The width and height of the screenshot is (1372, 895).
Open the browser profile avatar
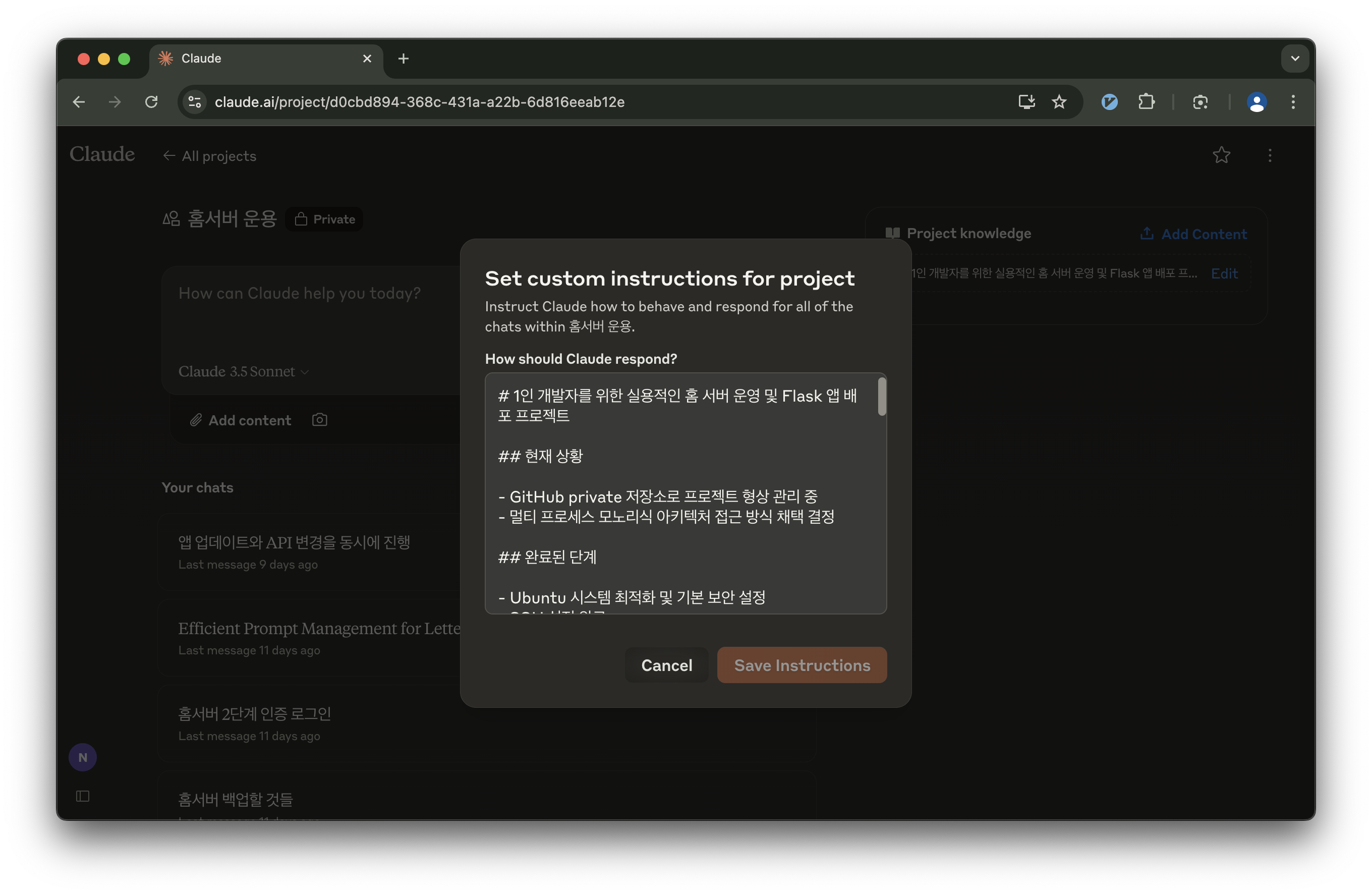(1256, 102)
